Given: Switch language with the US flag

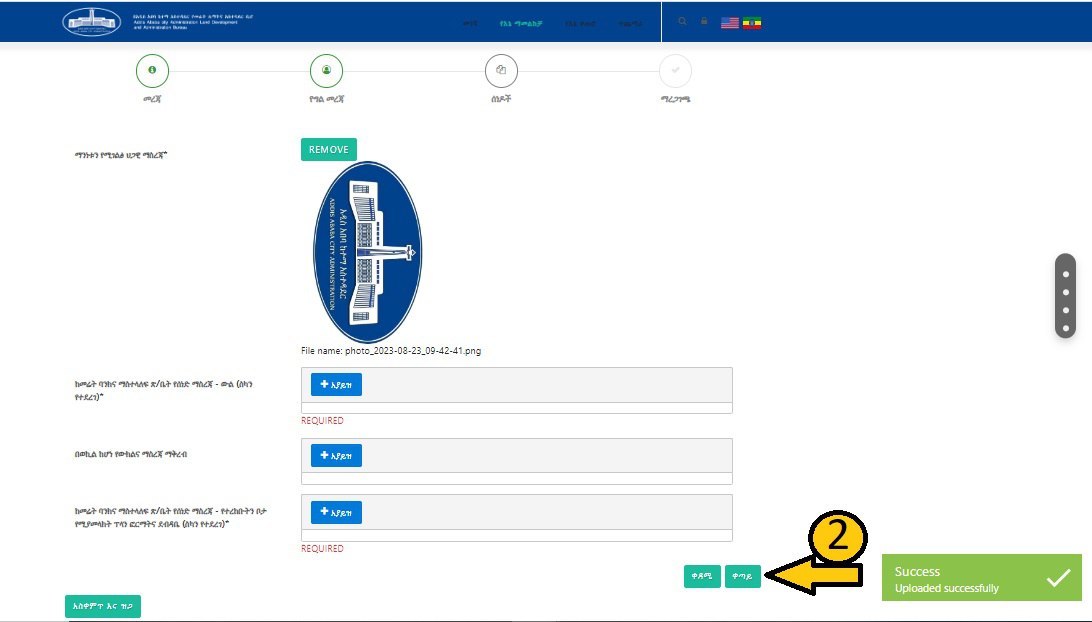Looking at the screenshot, I should 730,23.
